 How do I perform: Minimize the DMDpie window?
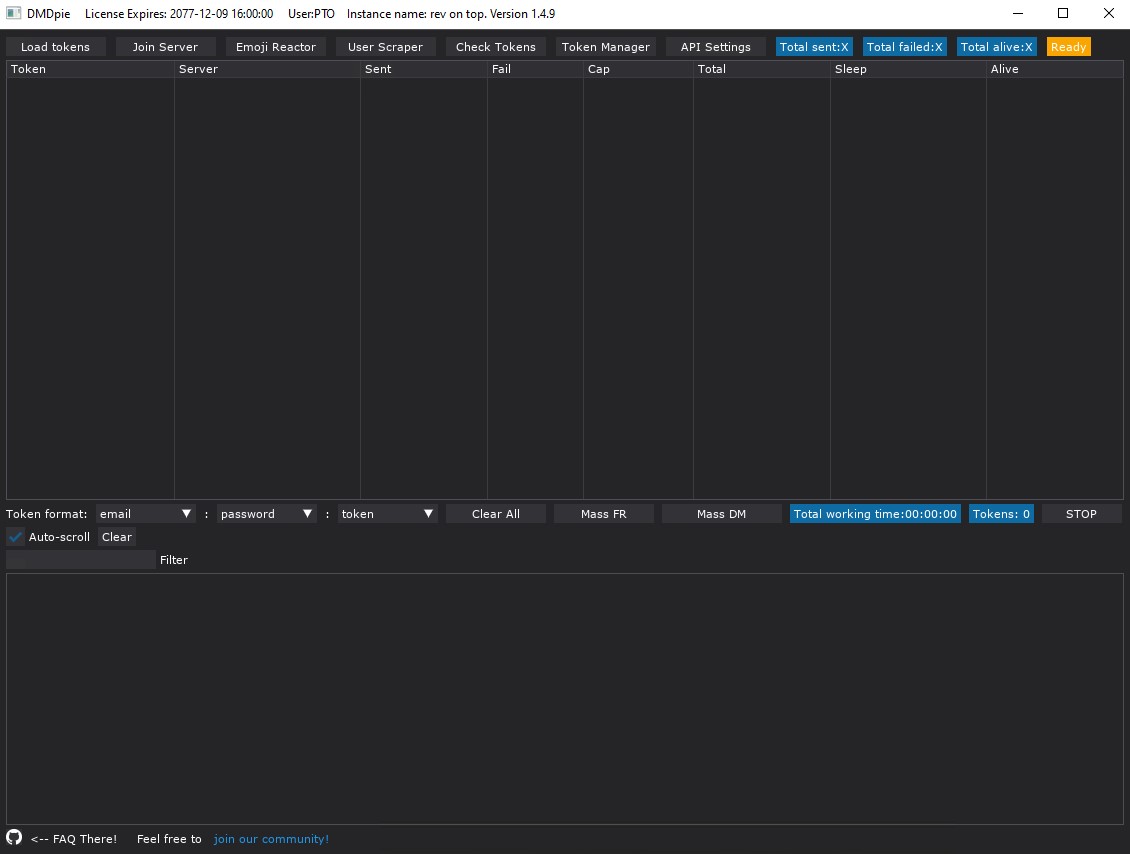point(1018,13)
